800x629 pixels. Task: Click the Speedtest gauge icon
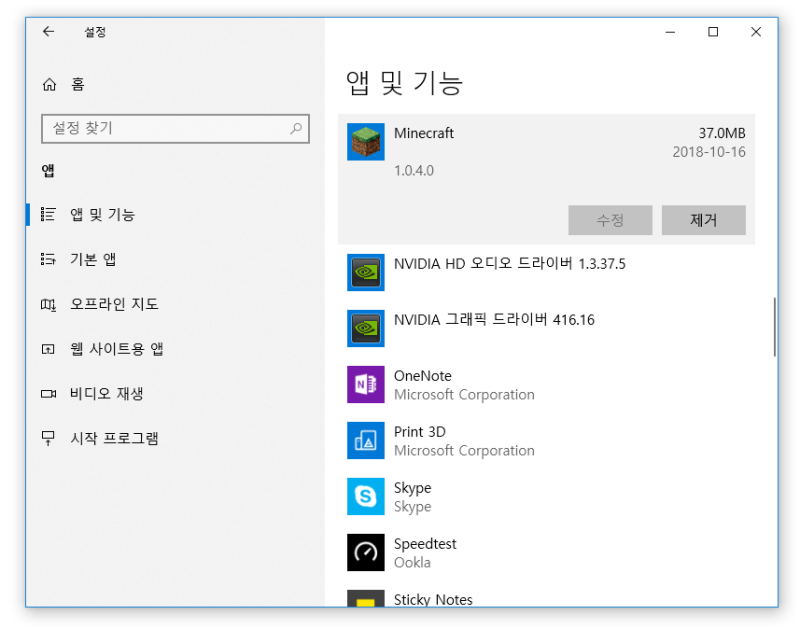[366, 552]
